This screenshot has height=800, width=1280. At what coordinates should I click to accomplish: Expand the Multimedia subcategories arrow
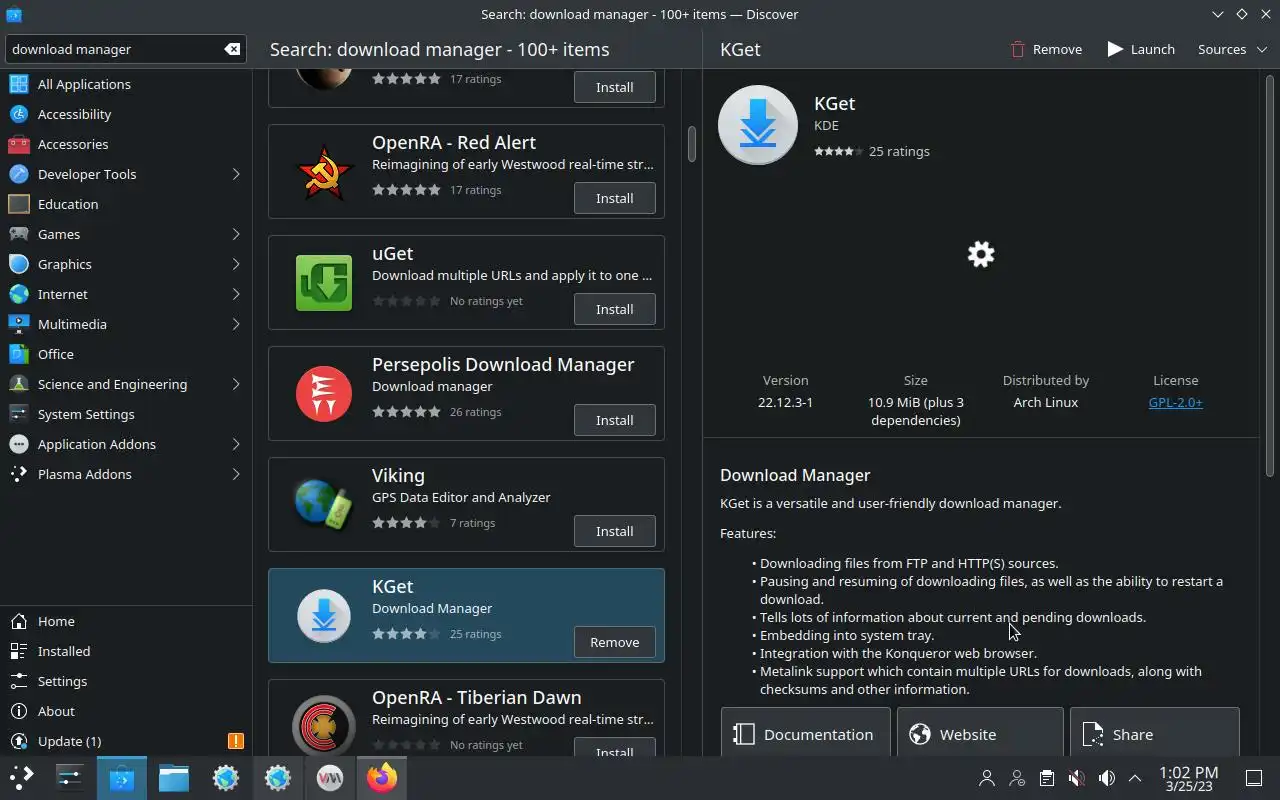(x=236, y=324)
